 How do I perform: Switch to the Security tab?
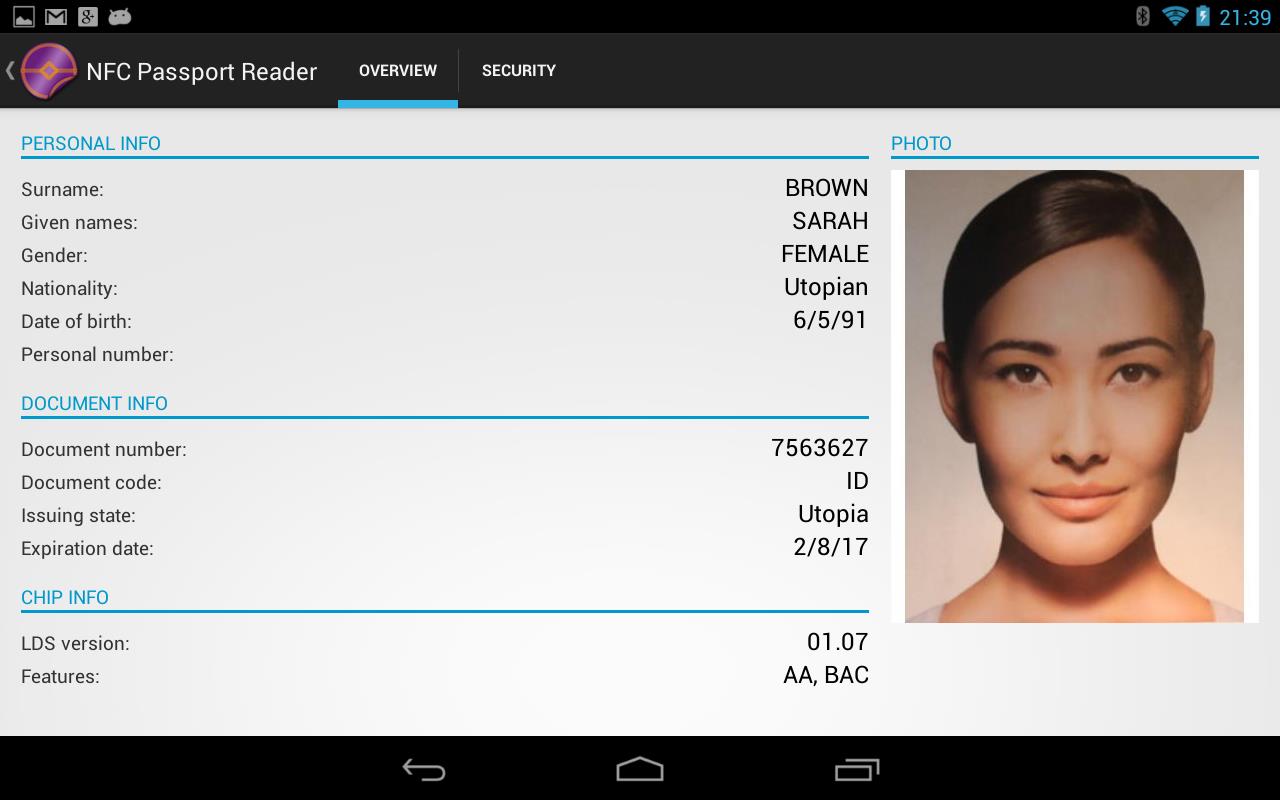coord(519,71)
